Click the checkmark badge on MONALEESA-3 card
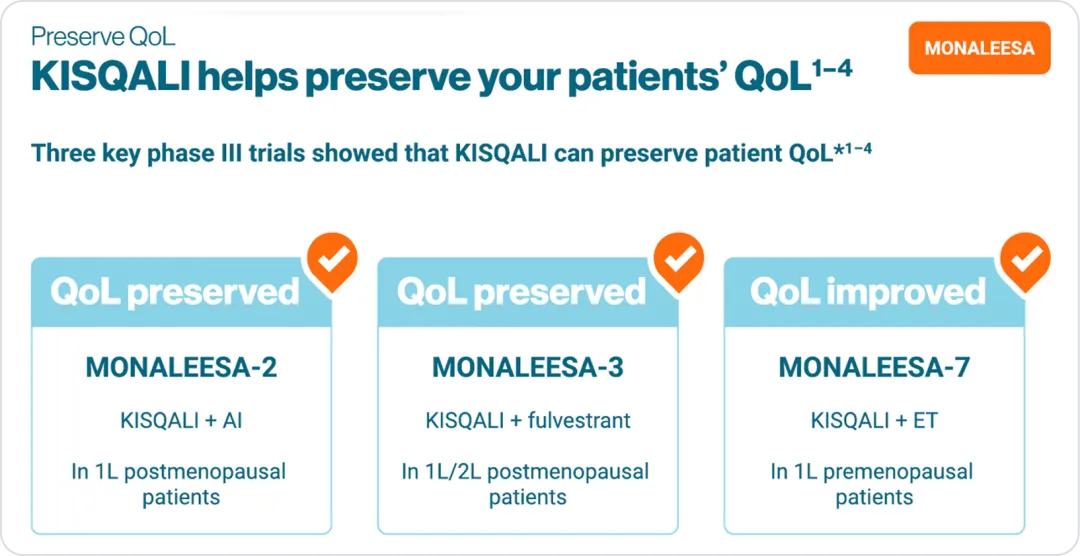 point(678,261)
